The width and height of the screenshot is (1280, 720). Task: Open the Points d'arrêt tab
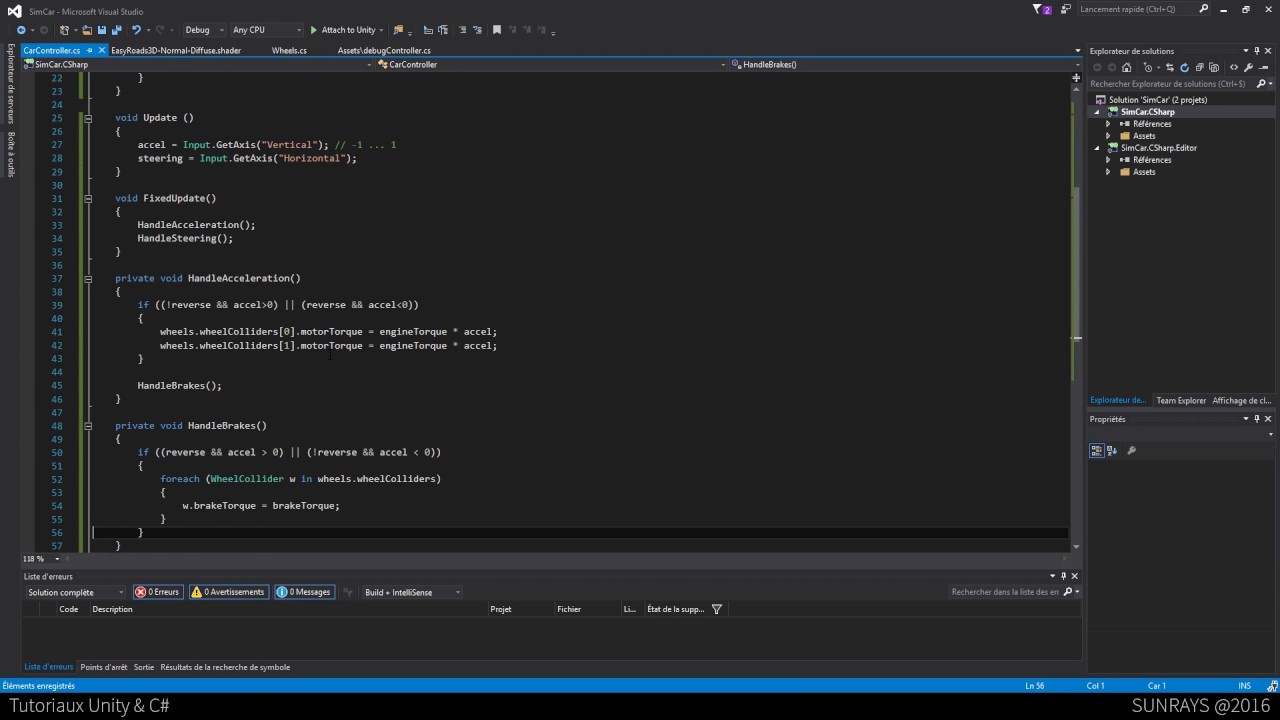[104, 667]
